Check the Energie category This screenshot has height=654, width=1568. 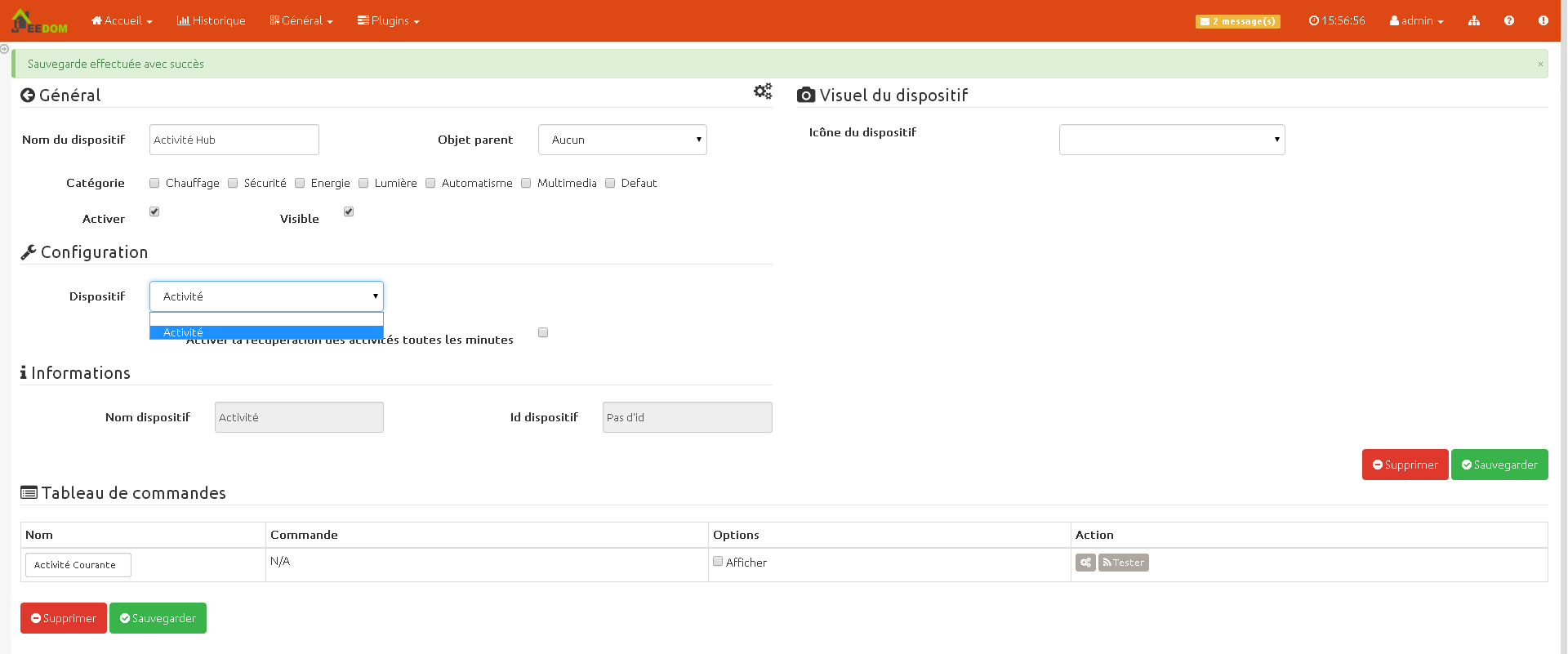[300, 183]
